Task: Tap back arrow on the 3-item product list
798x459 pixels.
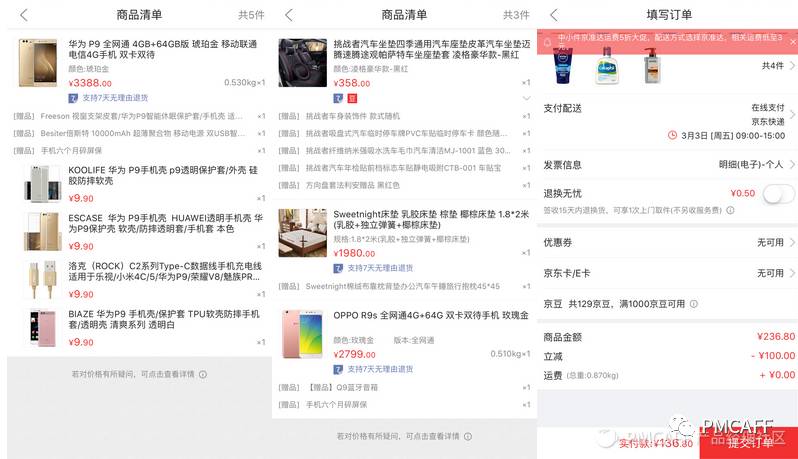Action: [x=289, y=15]
